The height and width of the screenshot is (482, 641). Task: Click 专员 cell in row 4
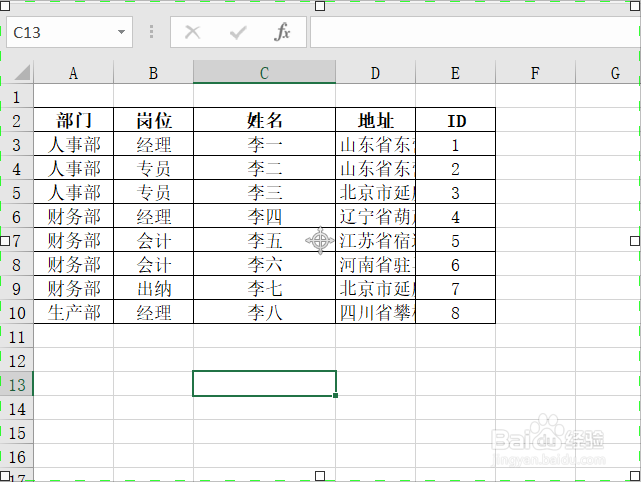point(153,168)
